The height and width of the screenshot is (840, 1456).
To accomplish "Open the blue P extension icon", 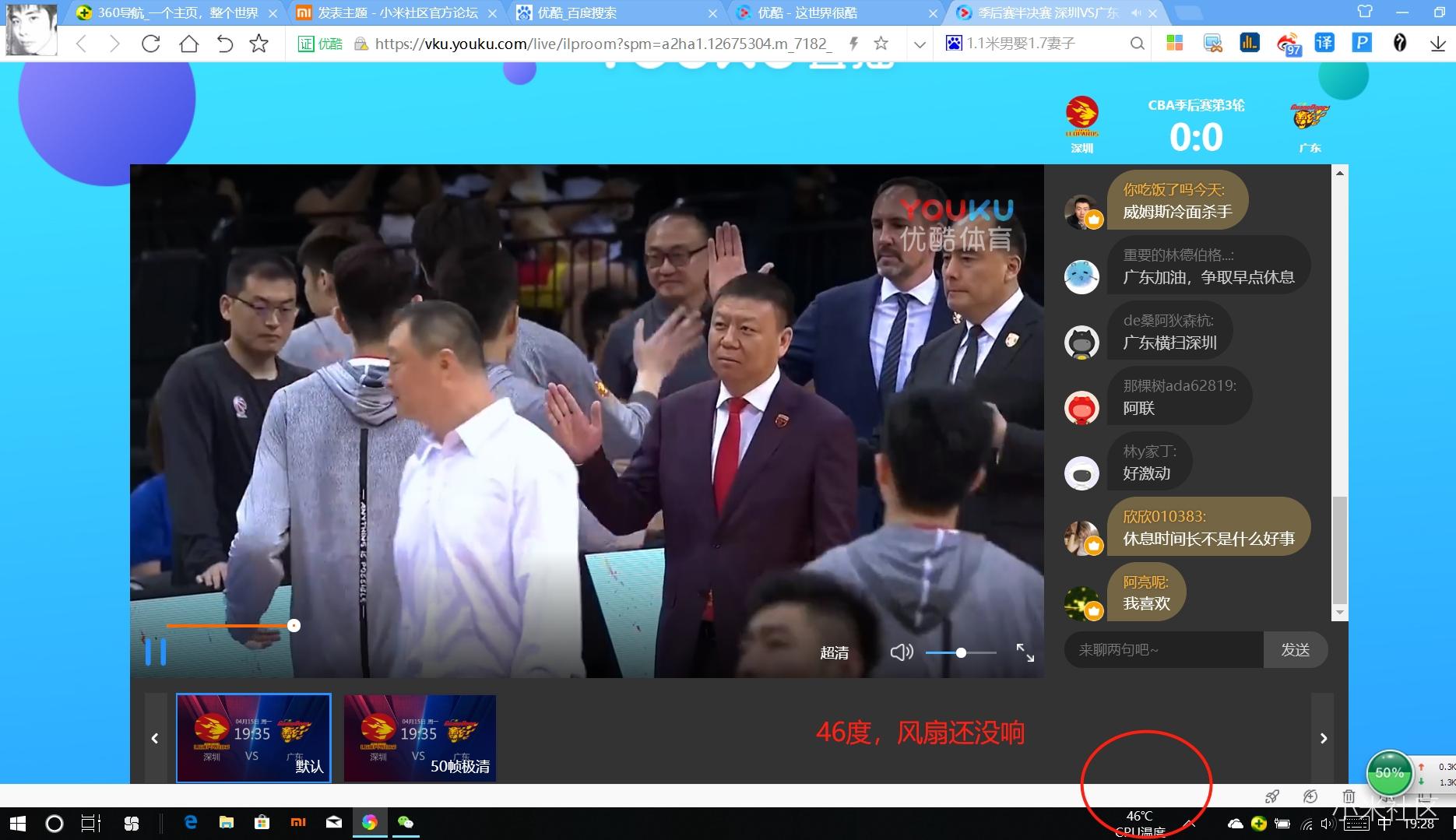I will (1362, 43).
